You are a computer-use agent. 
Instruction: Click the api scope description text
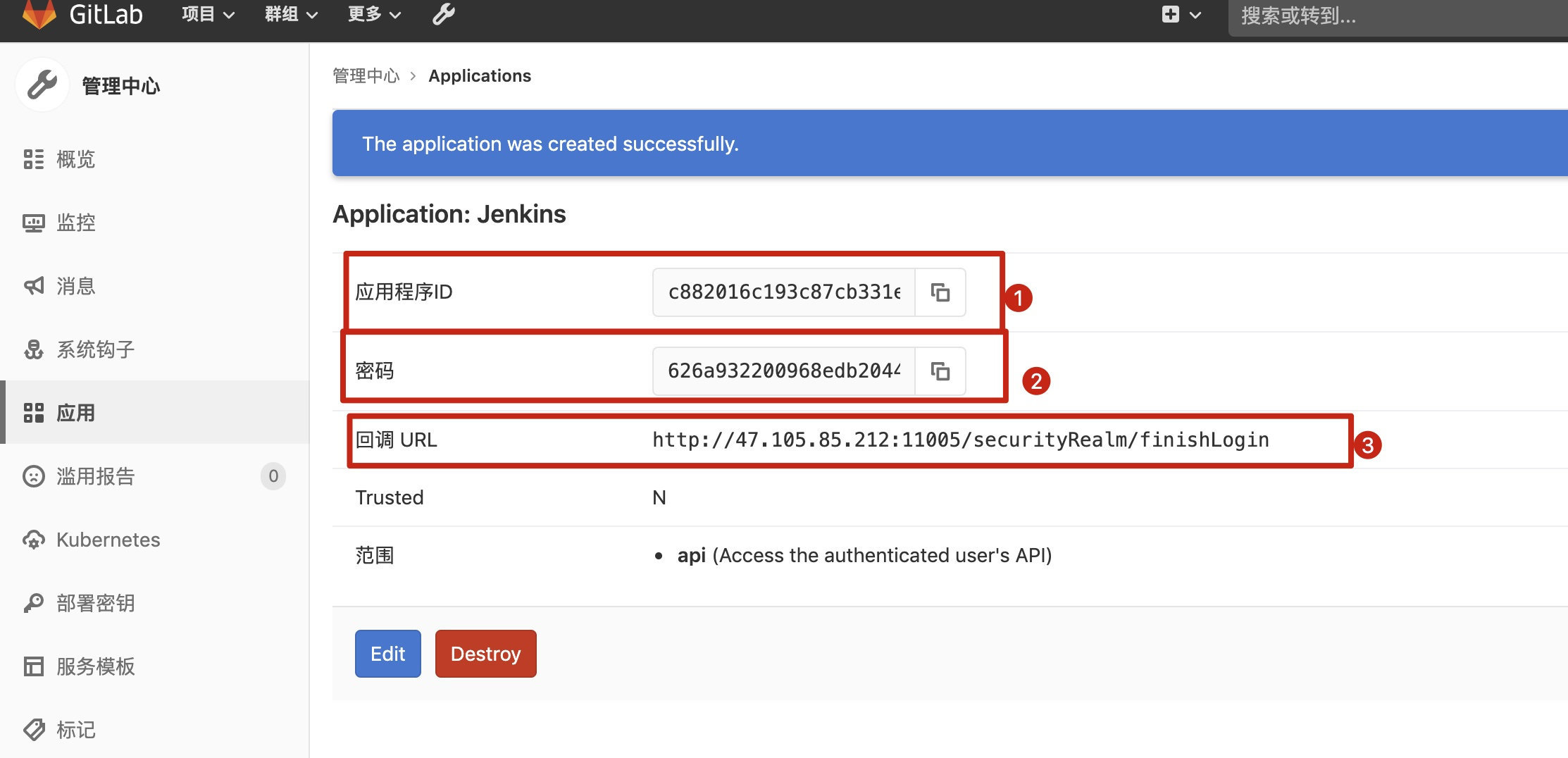point(864,555)
